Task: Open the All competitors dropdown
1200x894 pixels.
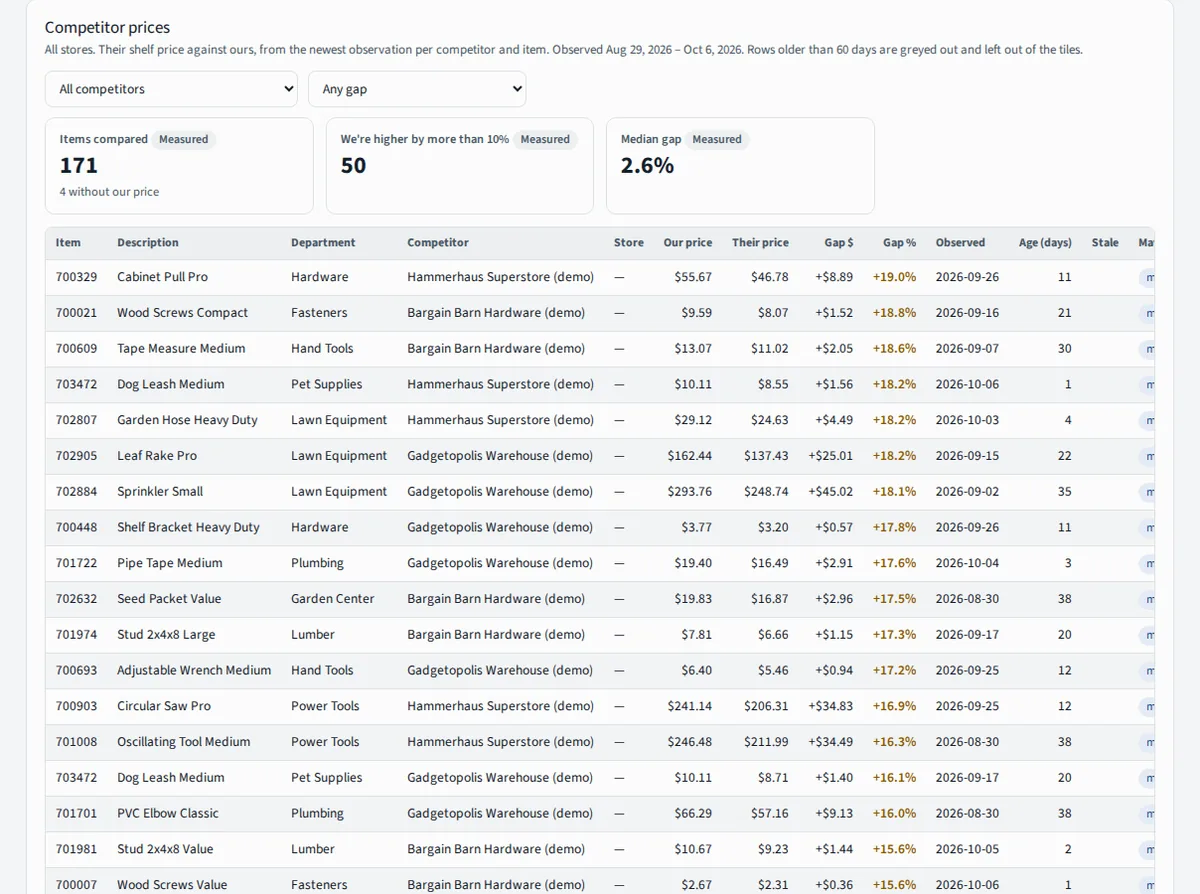Action: (x=171, y=89)
